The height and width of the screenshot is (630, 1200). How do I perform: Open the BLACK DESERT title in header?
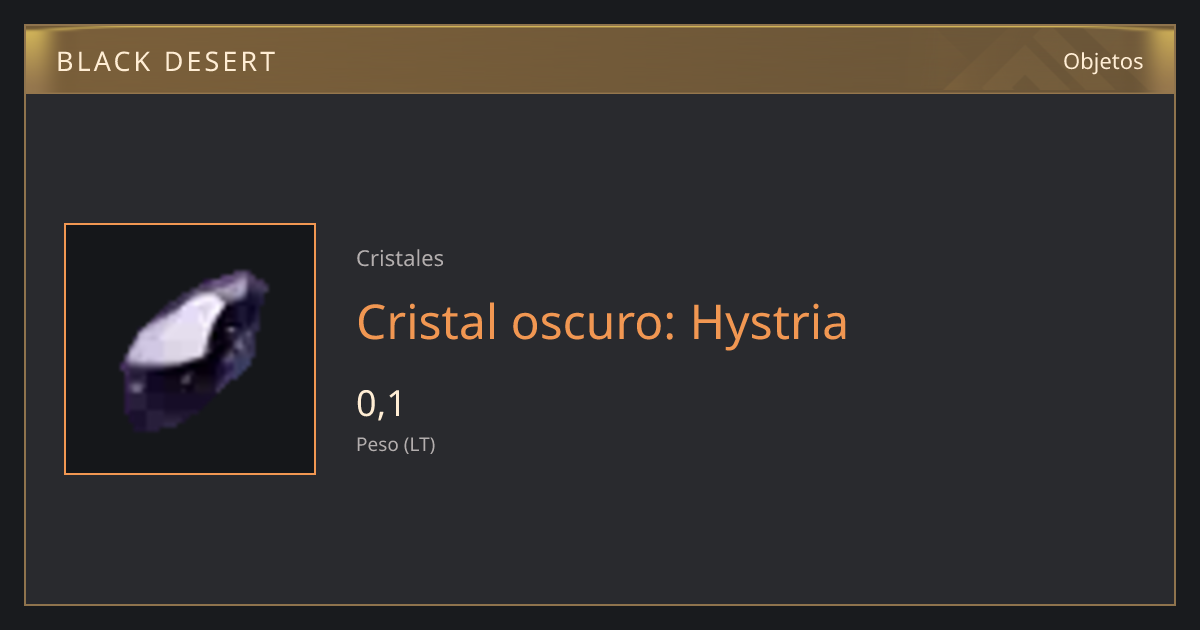click(x=166, y=61)
